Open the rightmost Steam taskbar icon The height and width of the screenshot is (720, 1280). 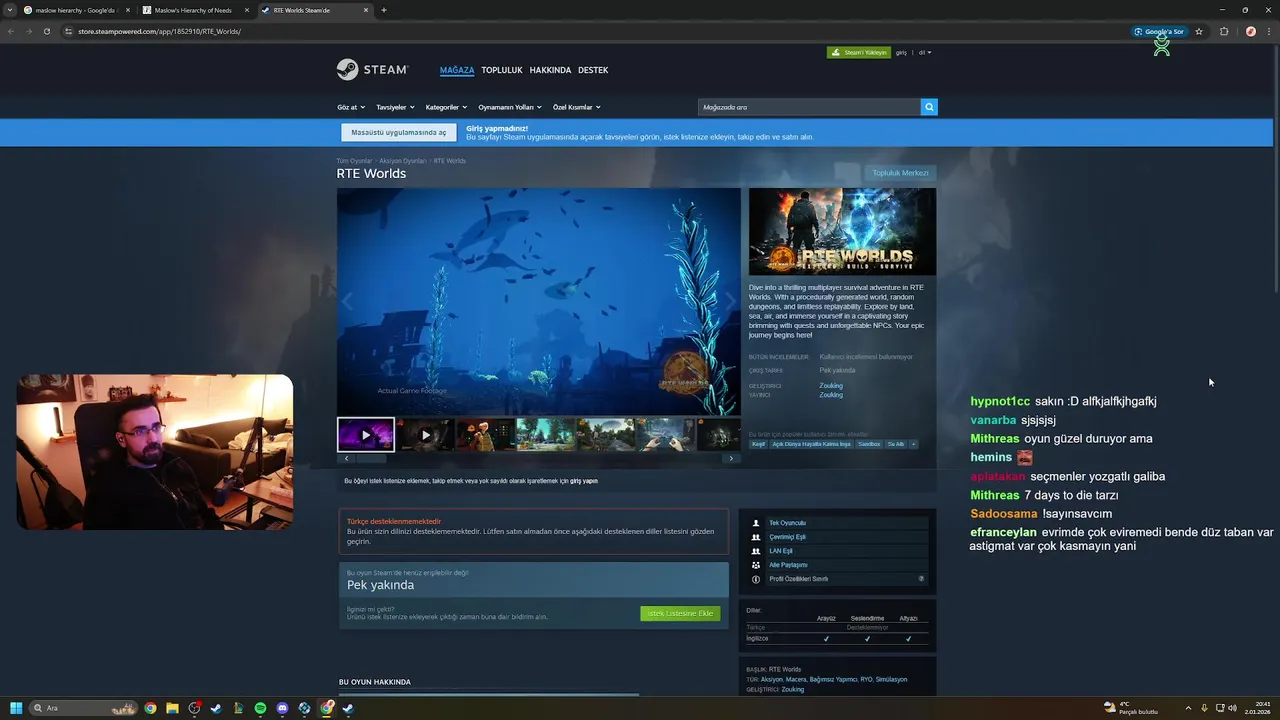[348, 708]
